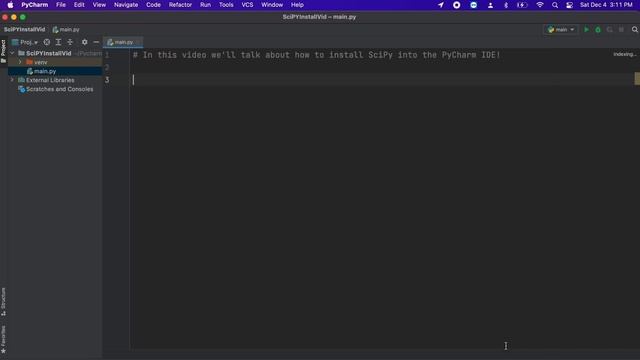Switch to the main.py editor tab
Screen dimensions: 640x360
click(x=123, y=42)
